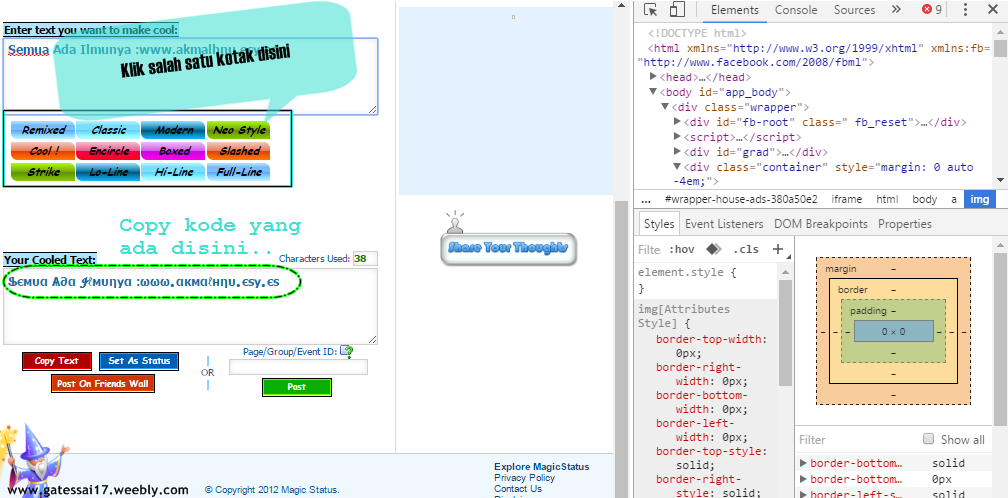Apply the Boxed text style
The height and width of the screenshot is (498, 1008).
174,151
